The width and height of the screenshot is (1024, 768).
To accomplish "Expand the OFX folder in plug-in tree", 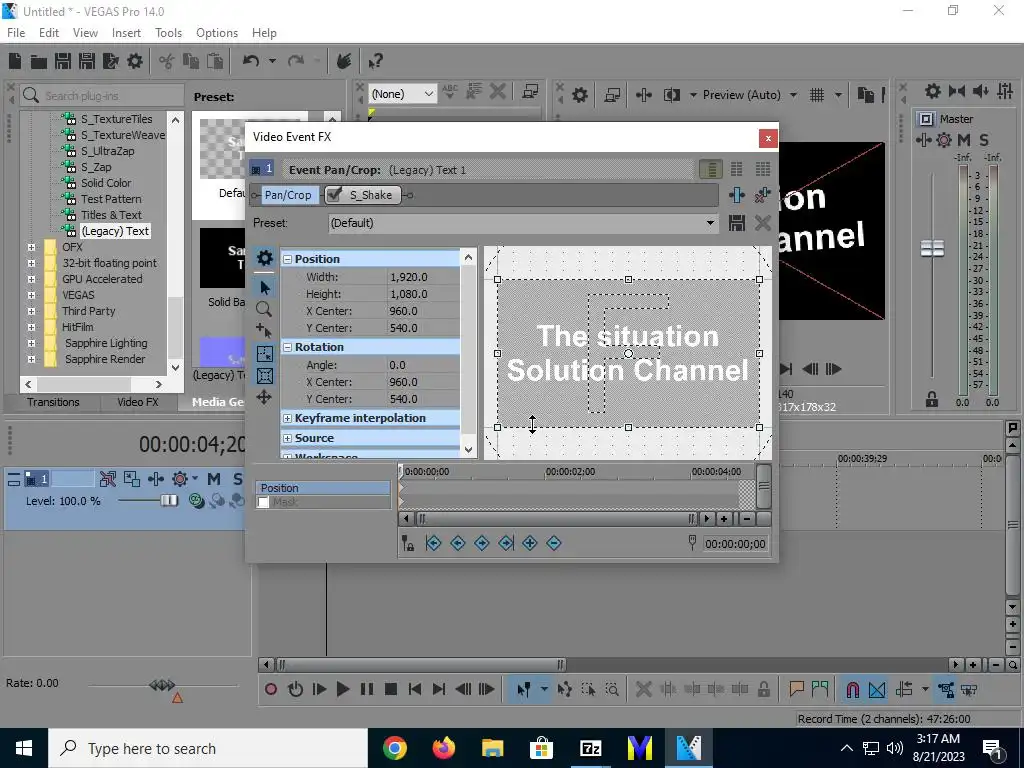I will [x=31, y=248].
